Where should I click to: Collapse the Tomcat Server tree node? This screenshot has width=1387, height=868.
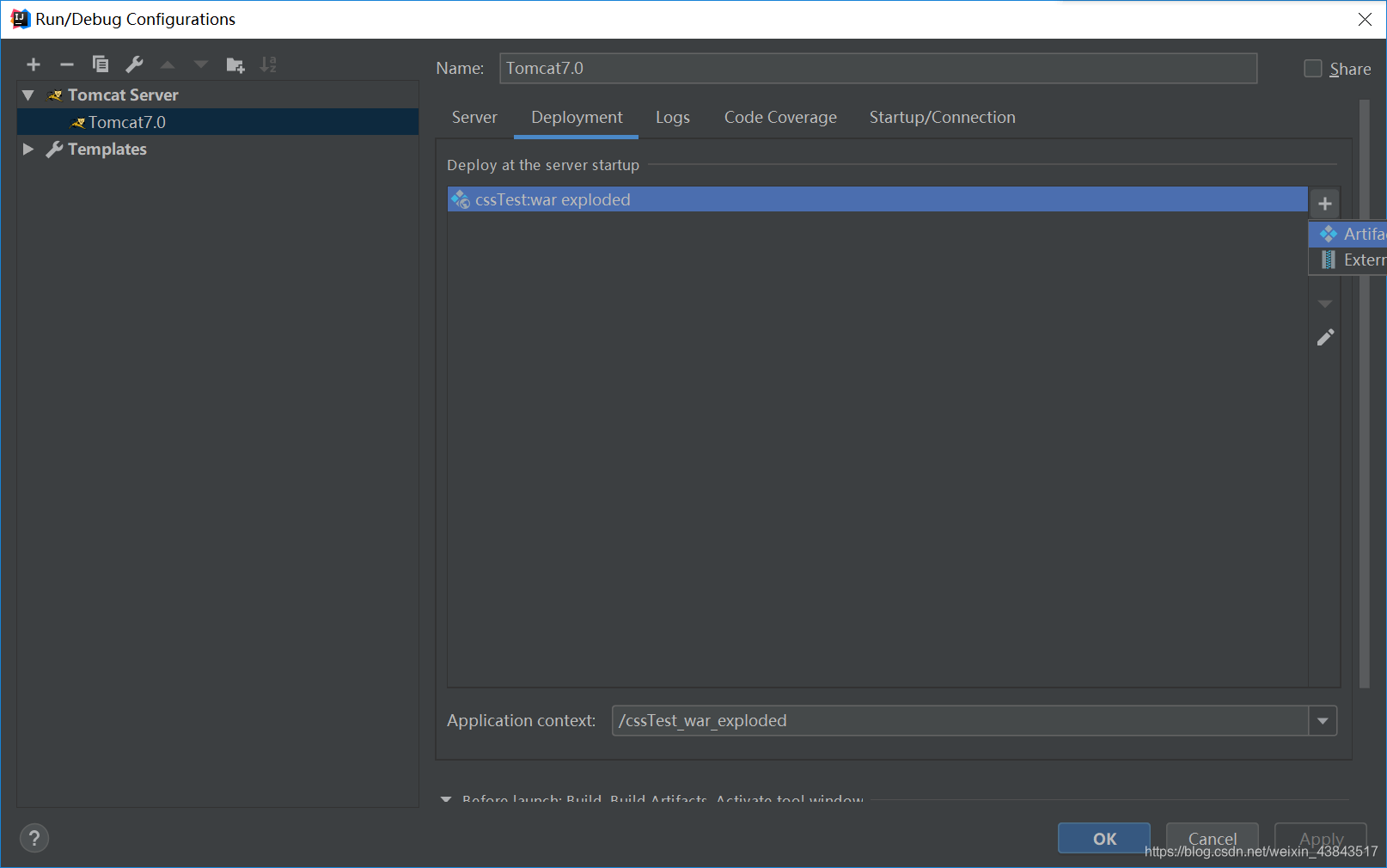pyautogui.click(x=28, y=95)
